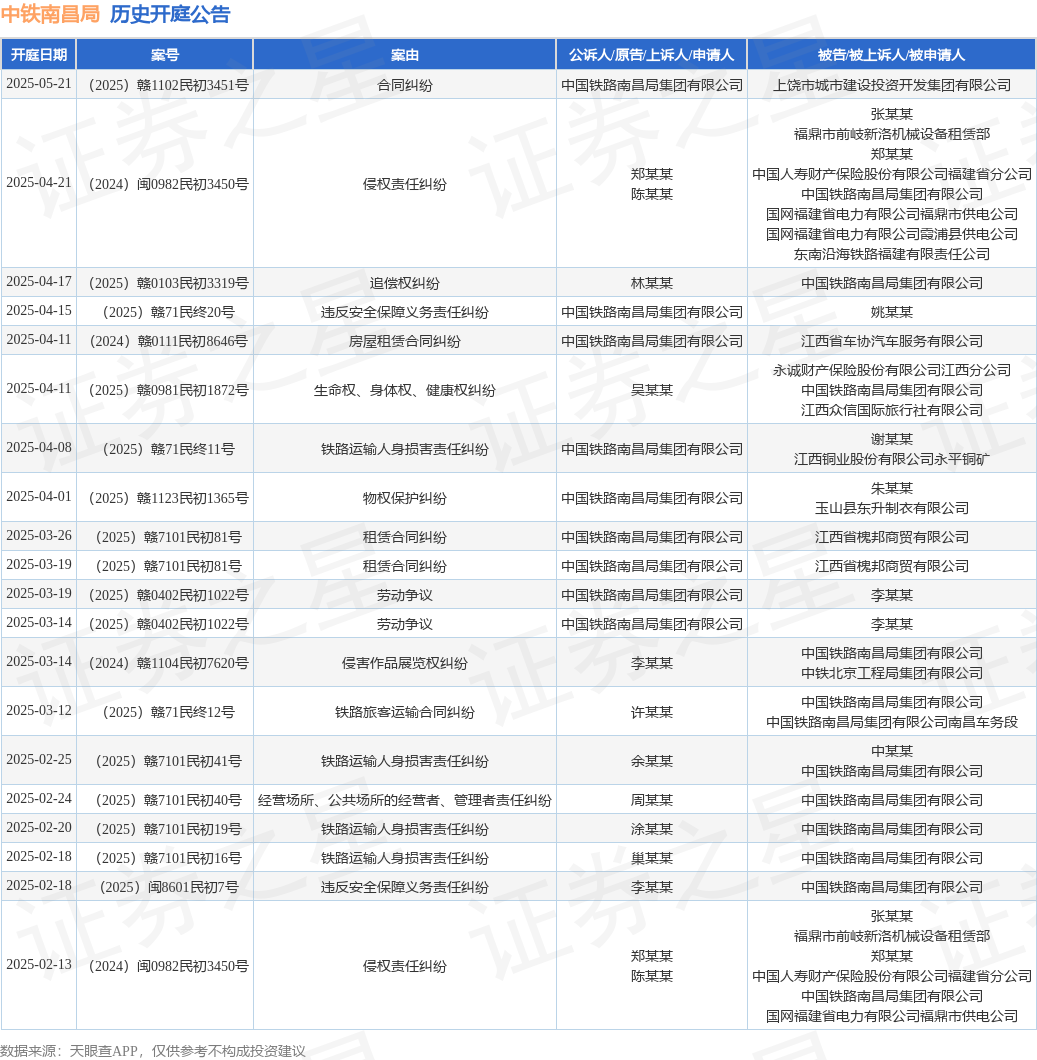Click defendant name 姚某某
The width and height of the screenshot is (1037, 1060).
click(892, 312)
